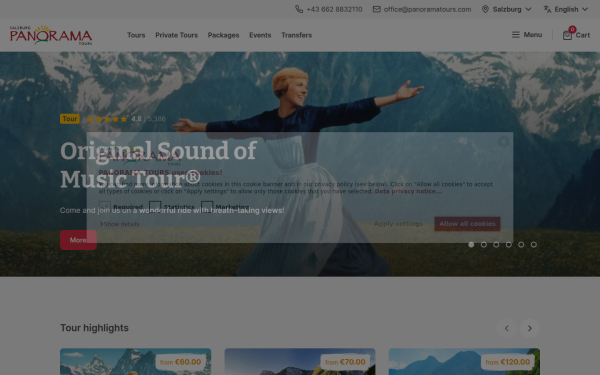Select the first hero carousel dot

tap(471, 245)
